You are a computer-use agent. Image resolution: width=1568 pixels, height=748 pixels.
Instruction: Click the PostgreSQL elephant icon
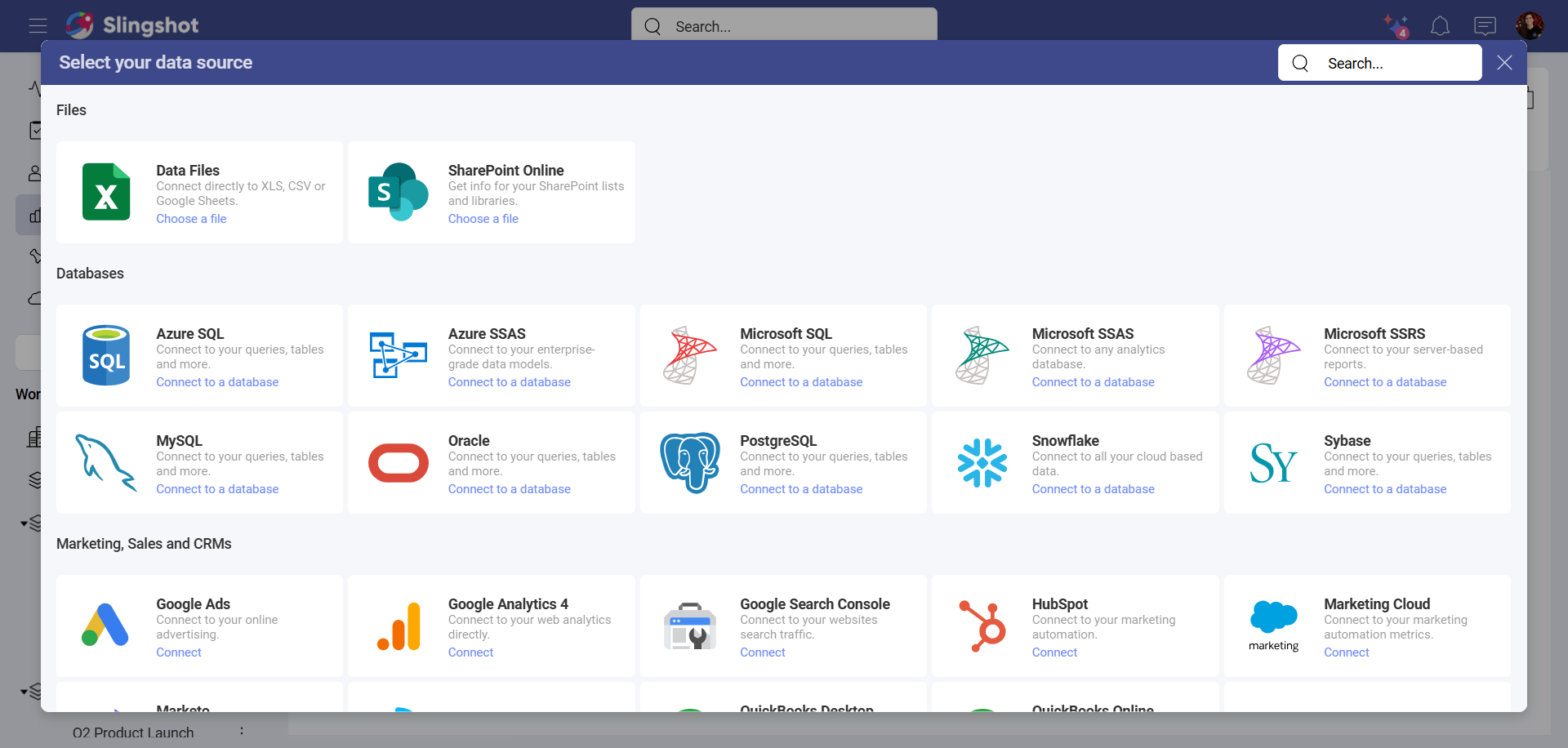coord(690,462)
